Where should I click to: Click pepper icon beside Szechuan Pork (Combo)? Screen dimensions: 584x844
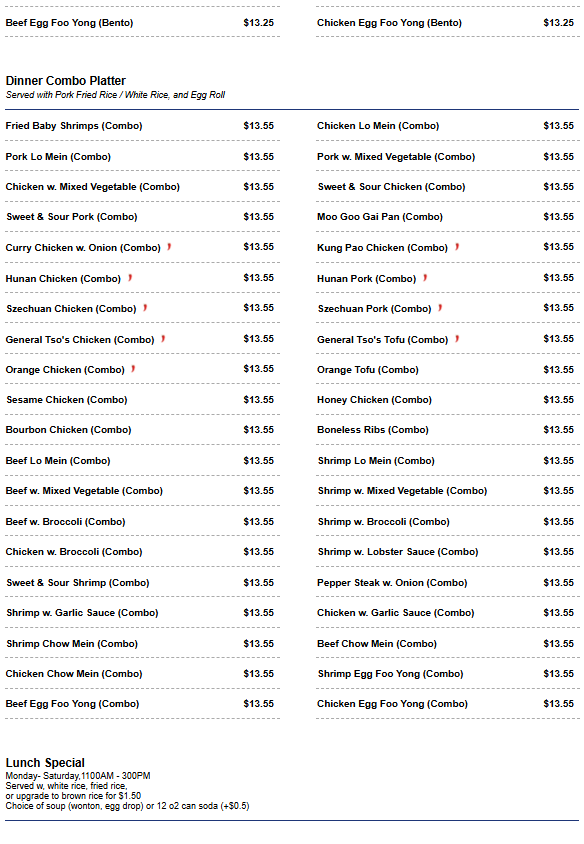pyautogui.click(x=440, y=308)
